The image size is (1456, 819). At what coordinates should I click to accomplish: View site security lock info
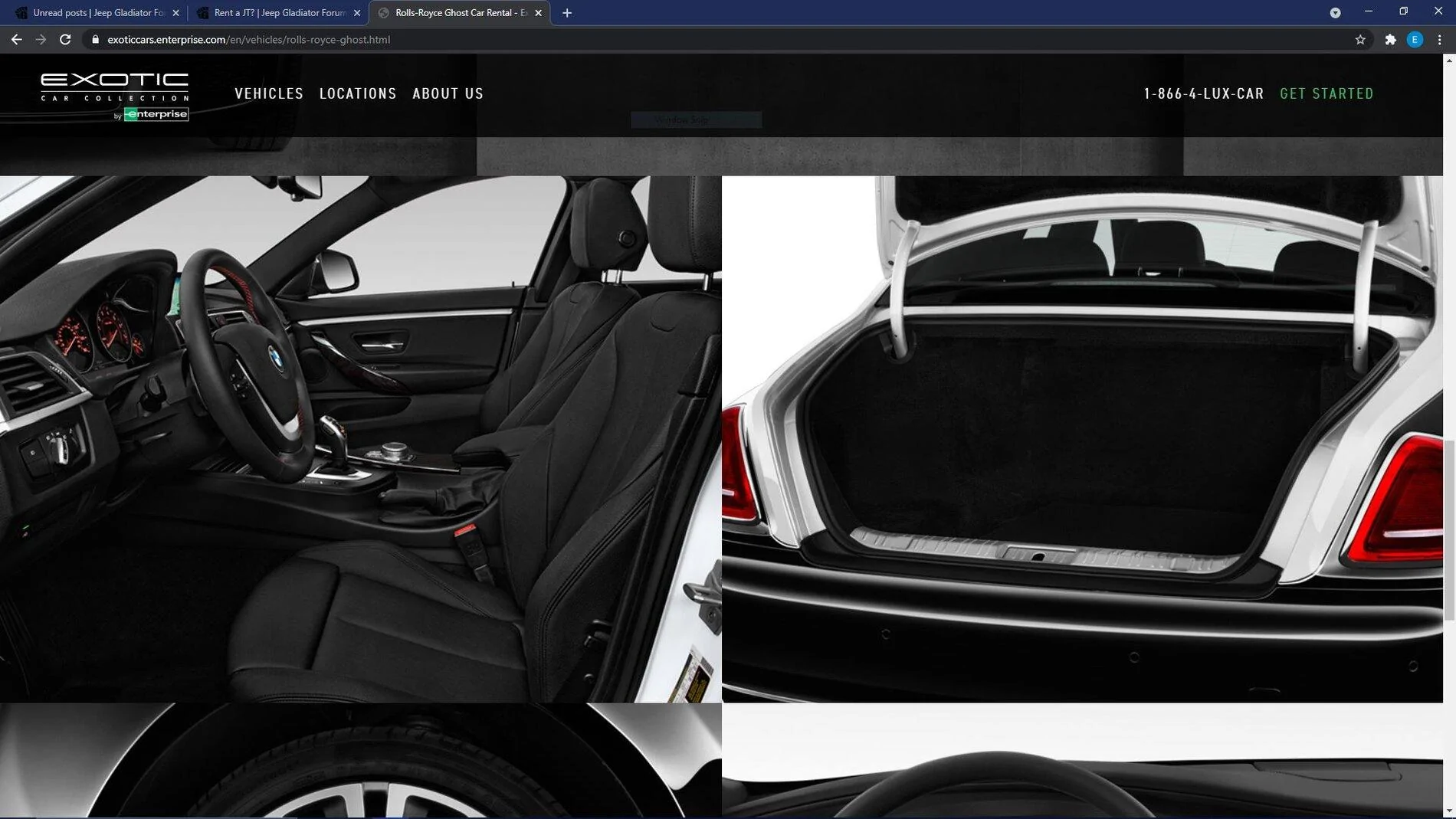click(x=95, y=39)
